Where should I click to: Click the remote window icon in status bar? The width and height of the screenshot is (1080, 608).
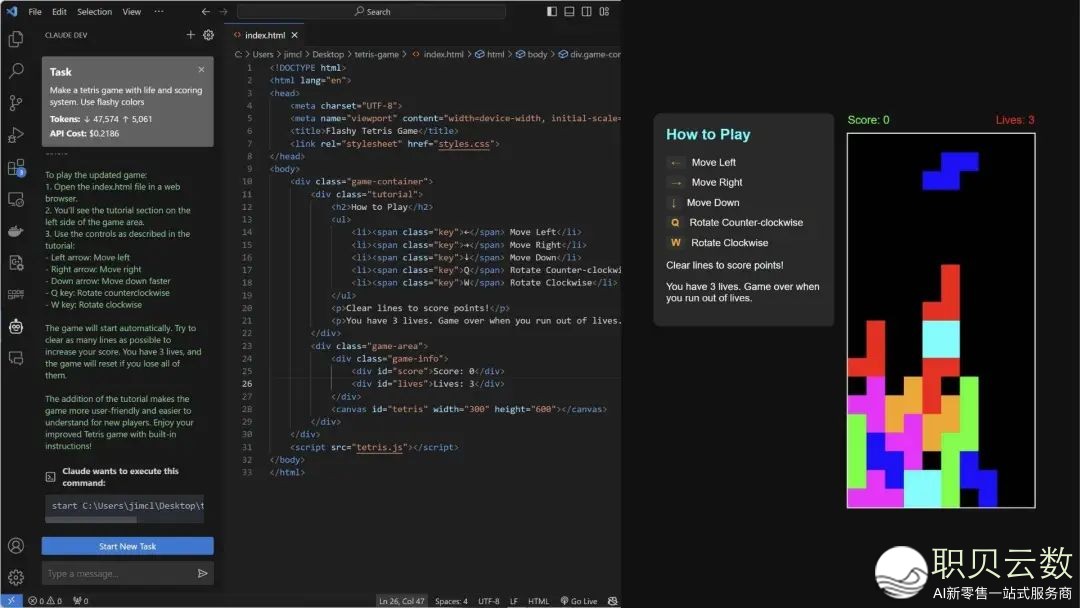[11, 600]
